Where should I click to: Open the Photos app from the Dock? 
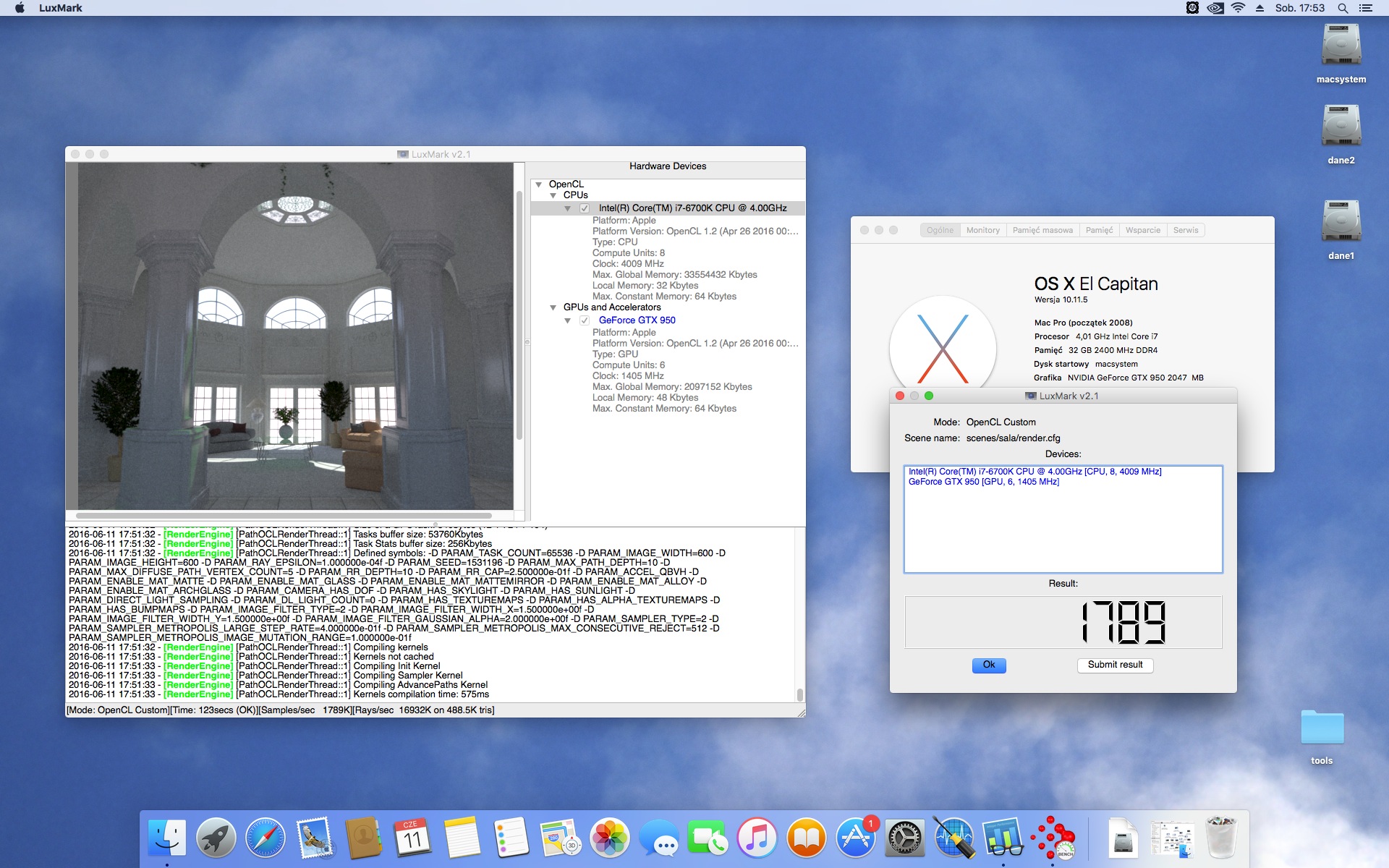(x=610, y=839)
